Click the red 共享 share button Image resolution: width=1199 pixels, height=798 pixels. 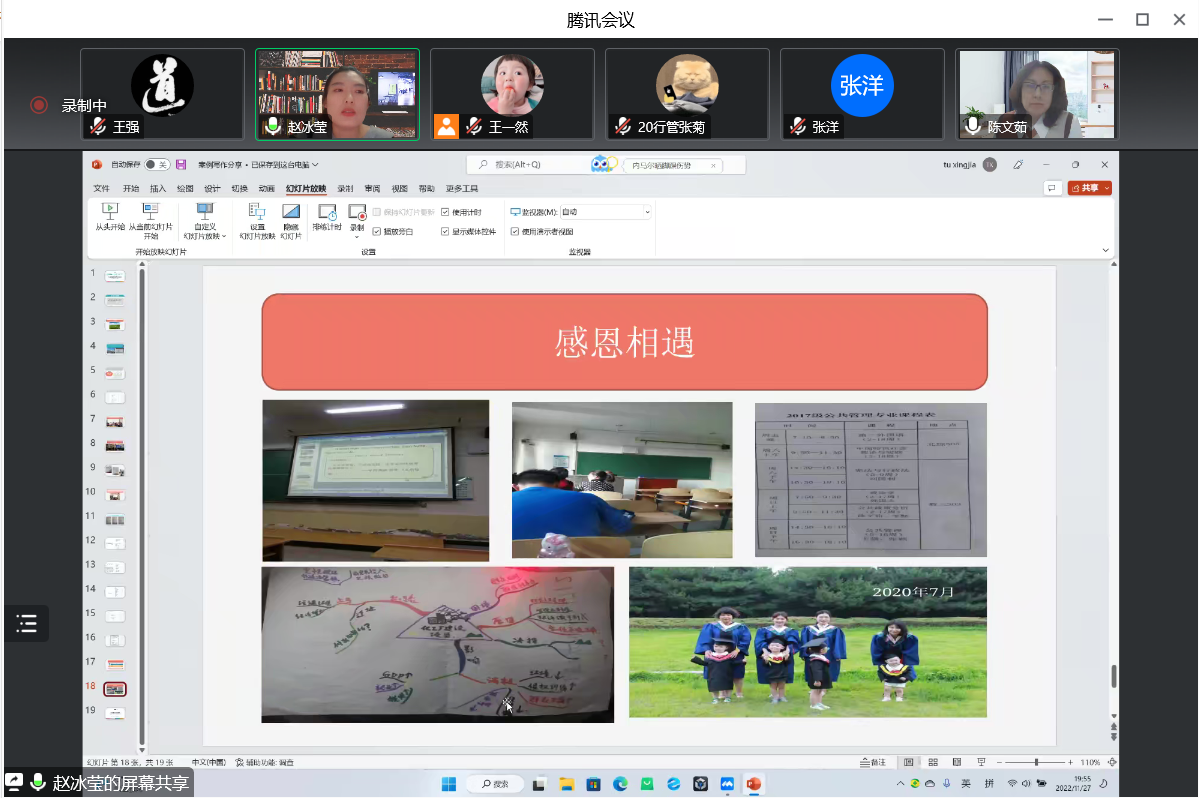tap(1089, 188)
